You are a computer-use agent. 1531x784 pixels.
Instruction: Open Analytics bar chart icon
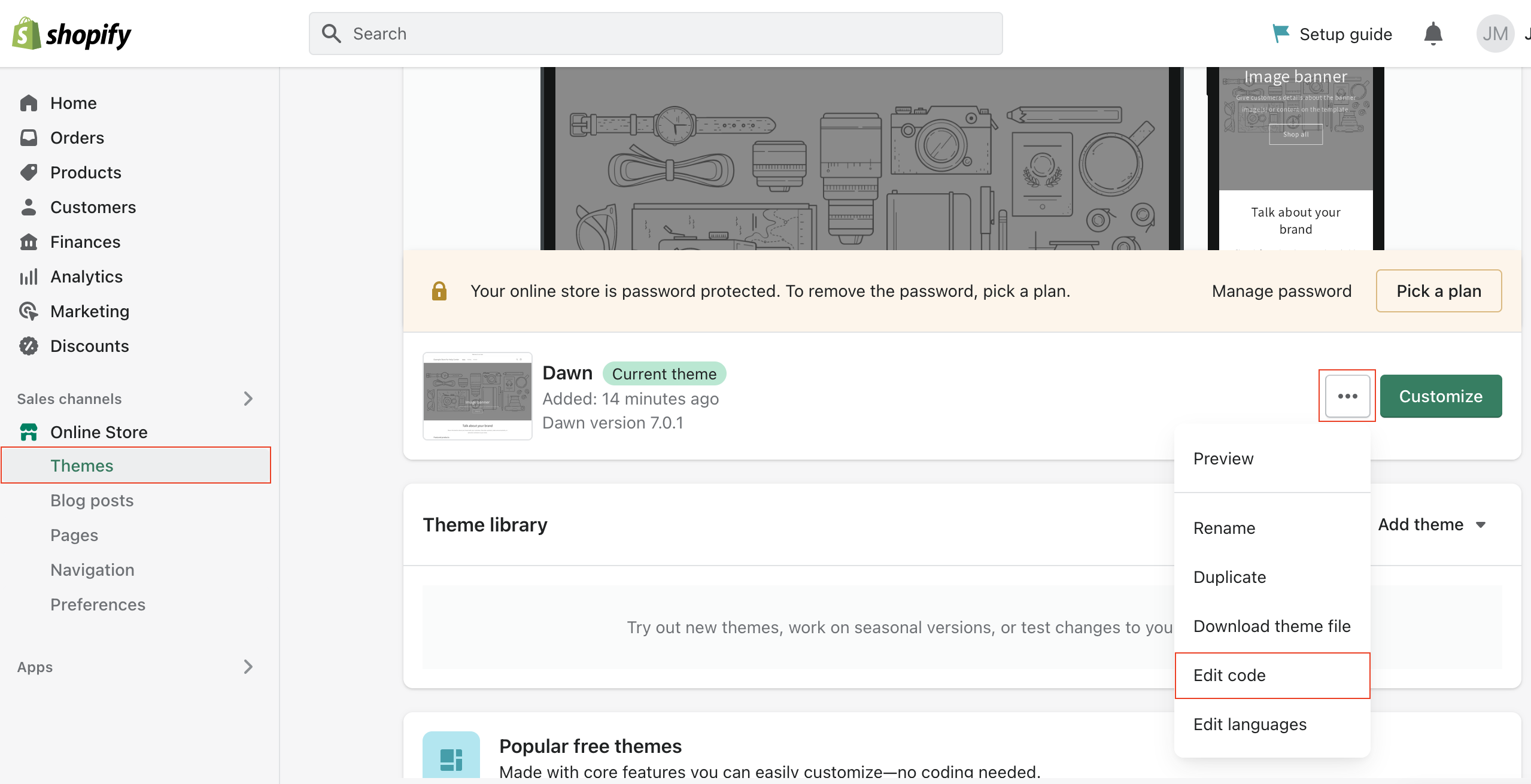tap(28, 276)
